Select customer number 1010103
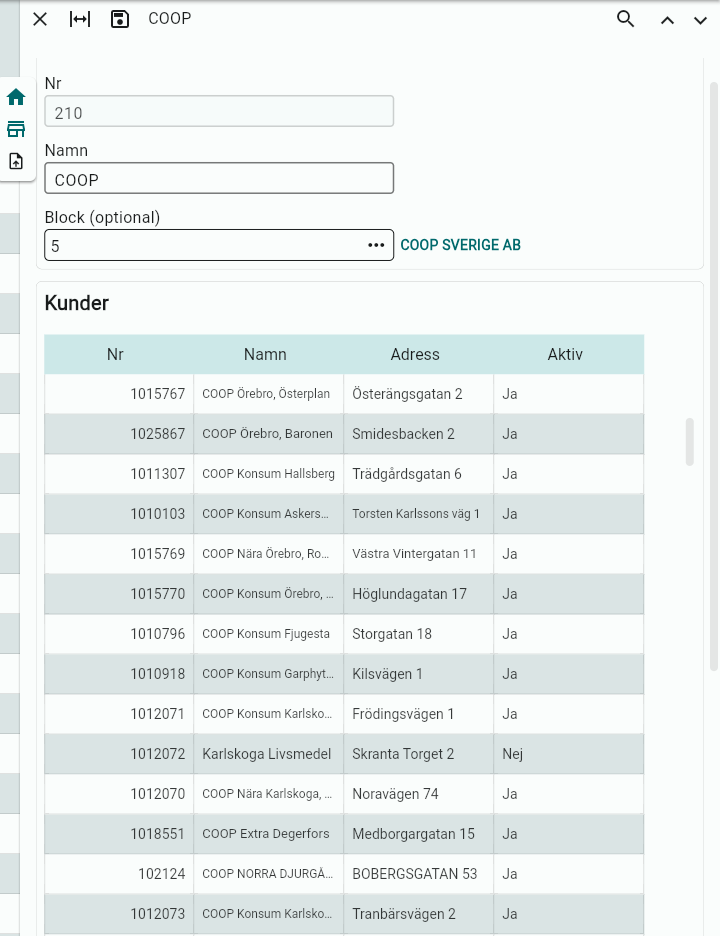This screenshot has height=936, width=720. (158, 514)
